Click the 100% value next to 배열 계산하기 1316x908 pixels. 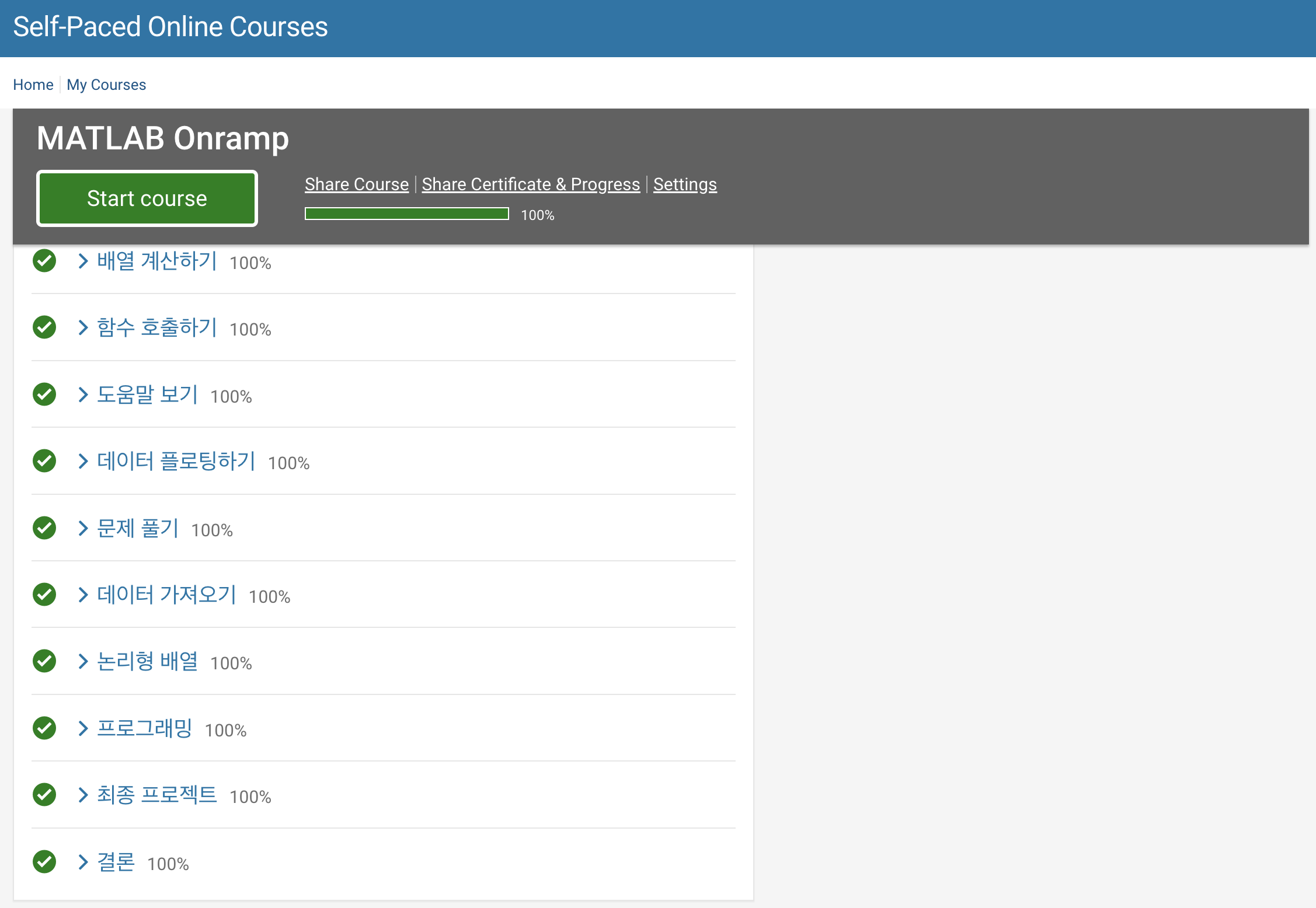click(250, 263)
